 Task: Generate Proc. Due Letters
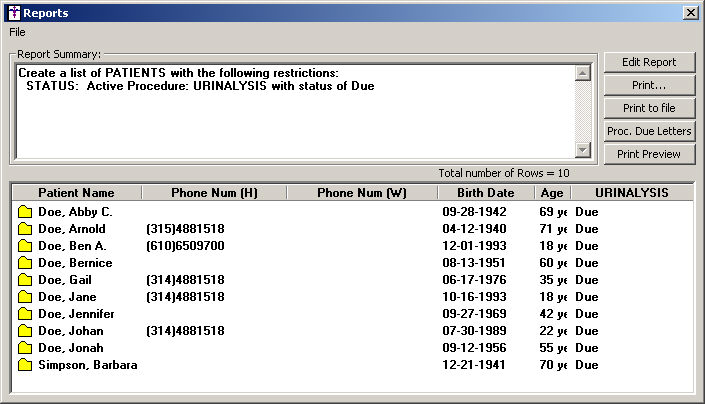pyautogui.click(x=649, y=131)
